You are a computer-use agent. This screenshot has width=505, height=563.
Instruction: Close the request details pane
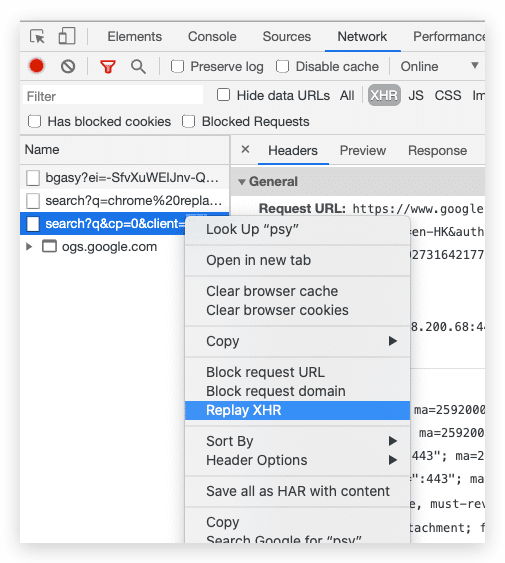coord(245,149)
